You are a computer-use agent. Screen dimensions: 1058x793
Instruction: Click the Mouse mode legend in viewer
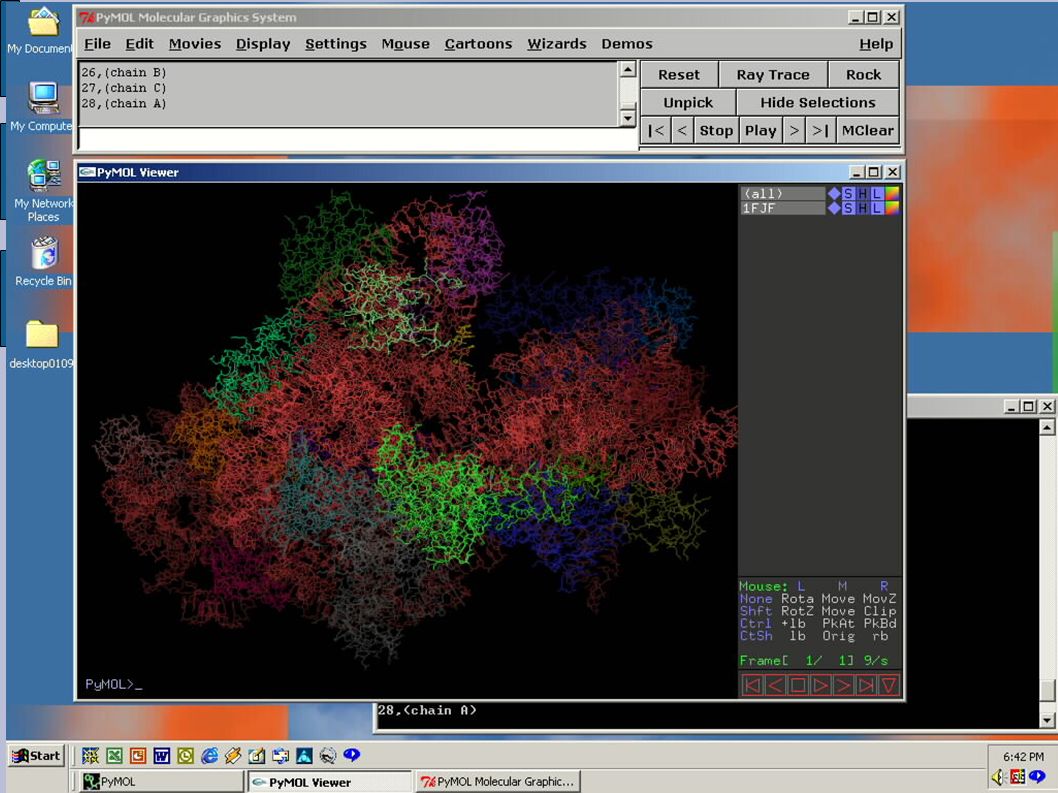[x=818, y=611]
